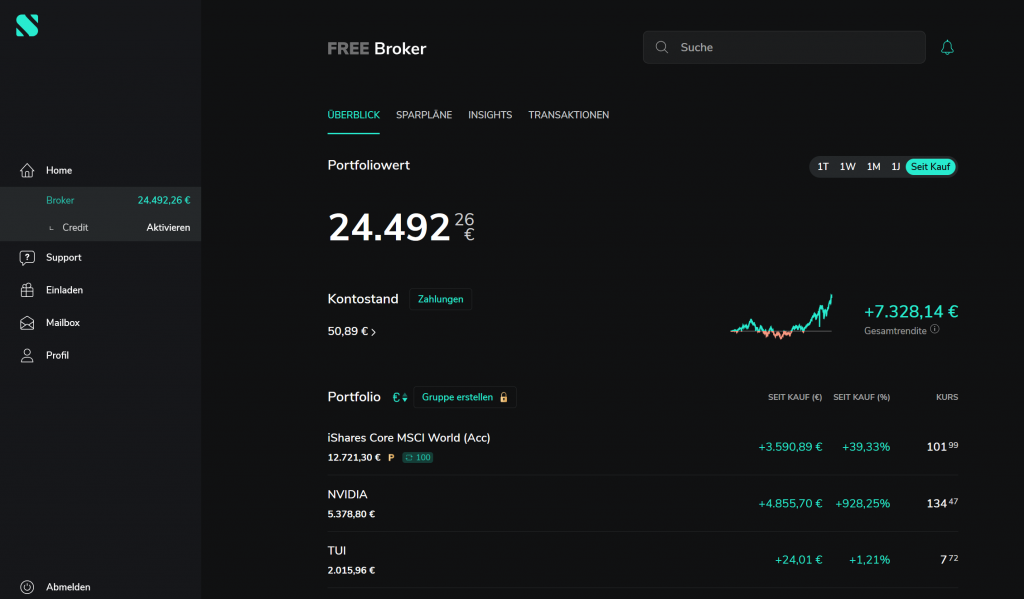
Task: Open Mailbox via the envelope icon
Action: (27, 322)
